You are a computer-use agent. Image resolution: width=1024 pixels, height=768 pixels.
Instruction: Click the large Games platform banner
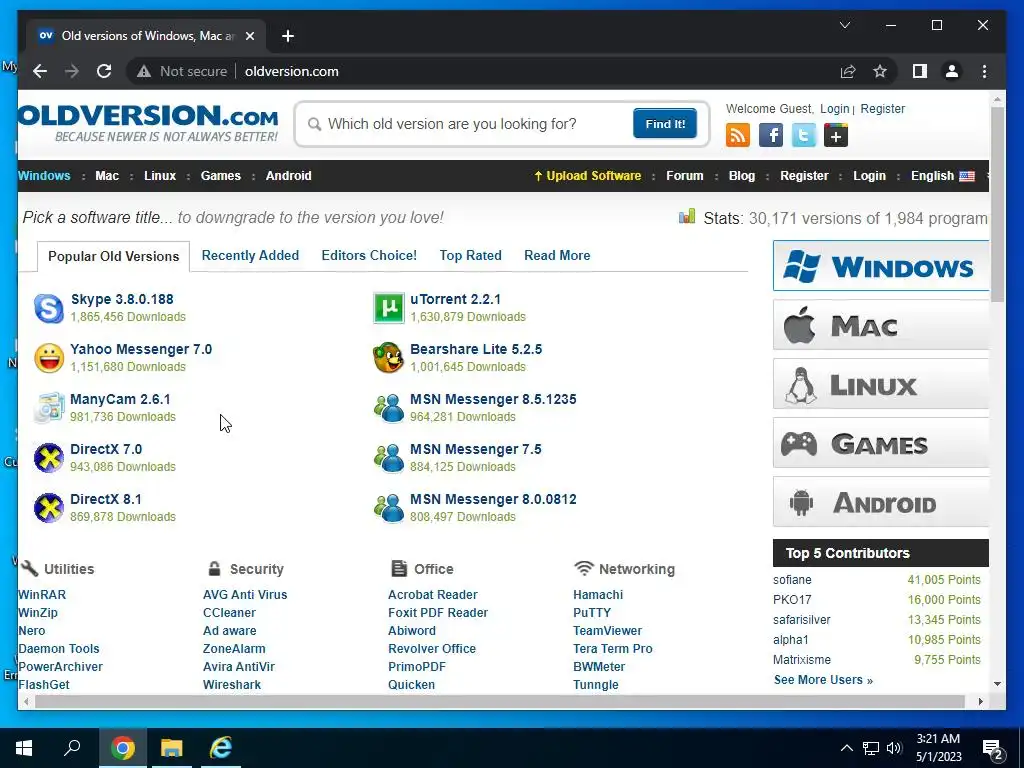tap(881, 443)
